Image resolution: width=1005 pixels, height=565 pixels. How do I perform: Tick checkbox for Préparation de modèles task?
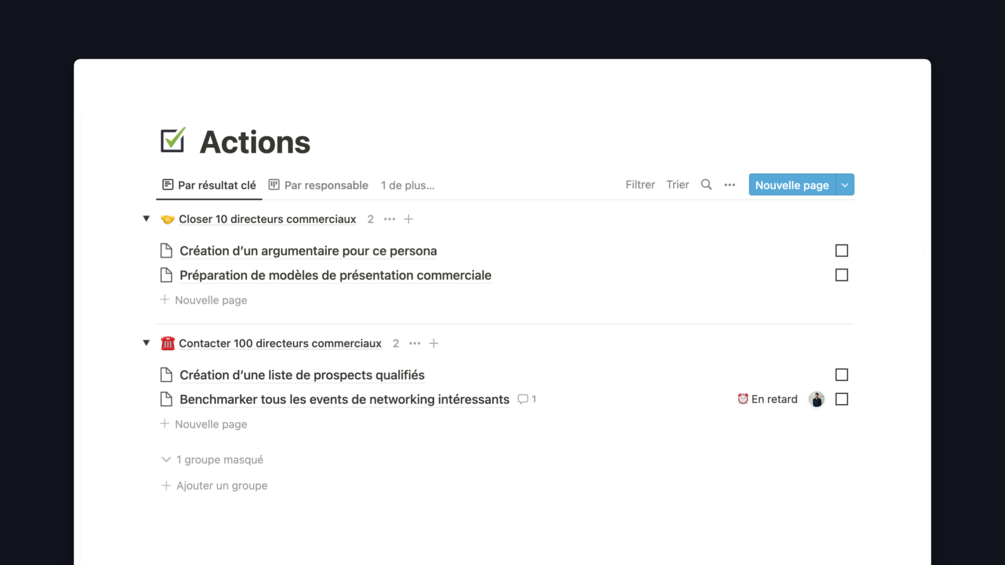[842, 275]
